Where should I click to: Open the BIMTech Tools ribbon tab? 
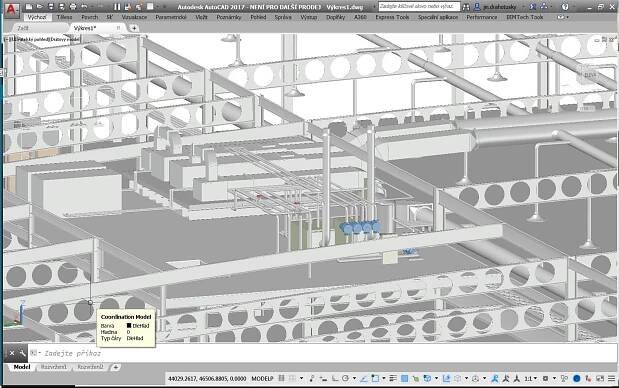coord(525,17)
